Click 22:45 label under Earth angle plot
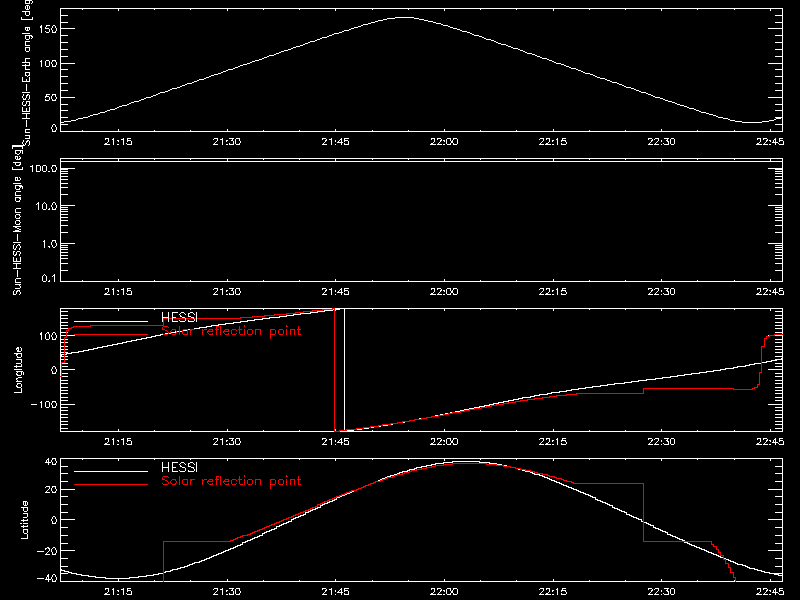 click(770, 142)
